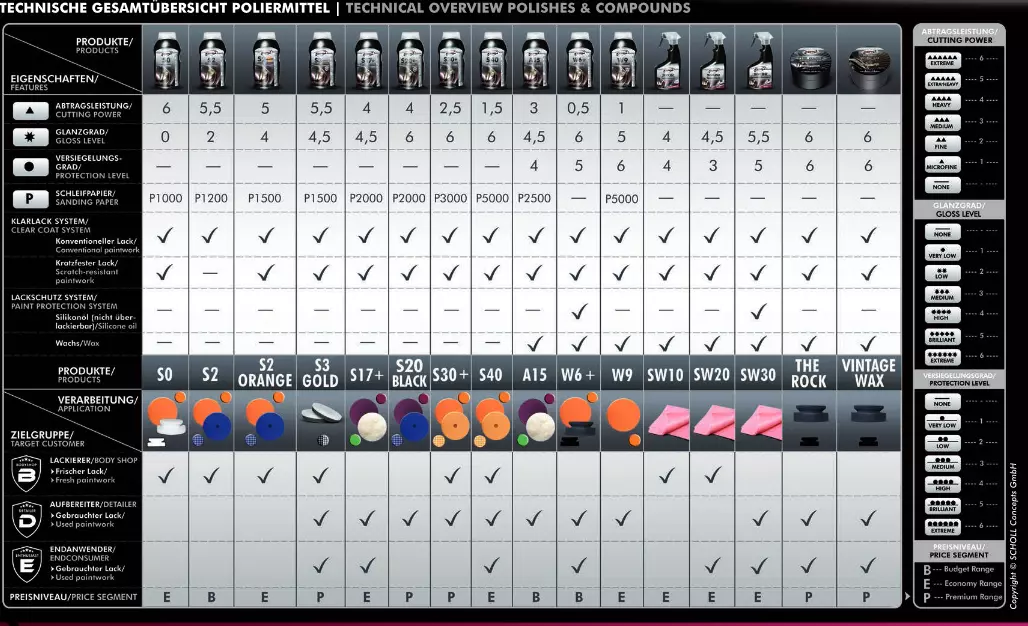Click the Endanwender Endconsumer E badge
1028x626 pixels.
pos(27,564)
